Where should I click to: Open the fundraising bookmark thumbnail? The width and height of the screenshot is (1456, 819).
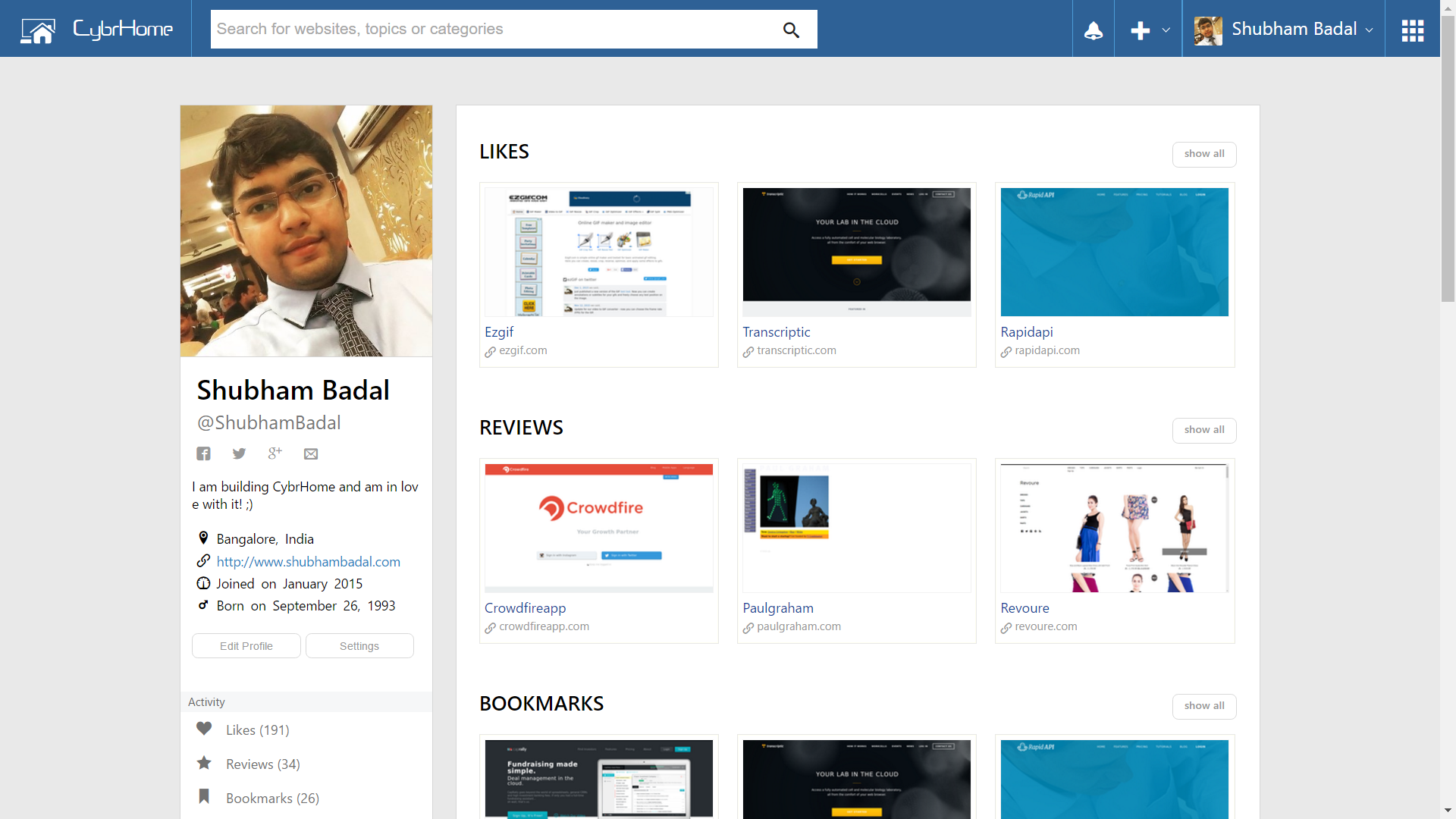click(x=599, y=779)
